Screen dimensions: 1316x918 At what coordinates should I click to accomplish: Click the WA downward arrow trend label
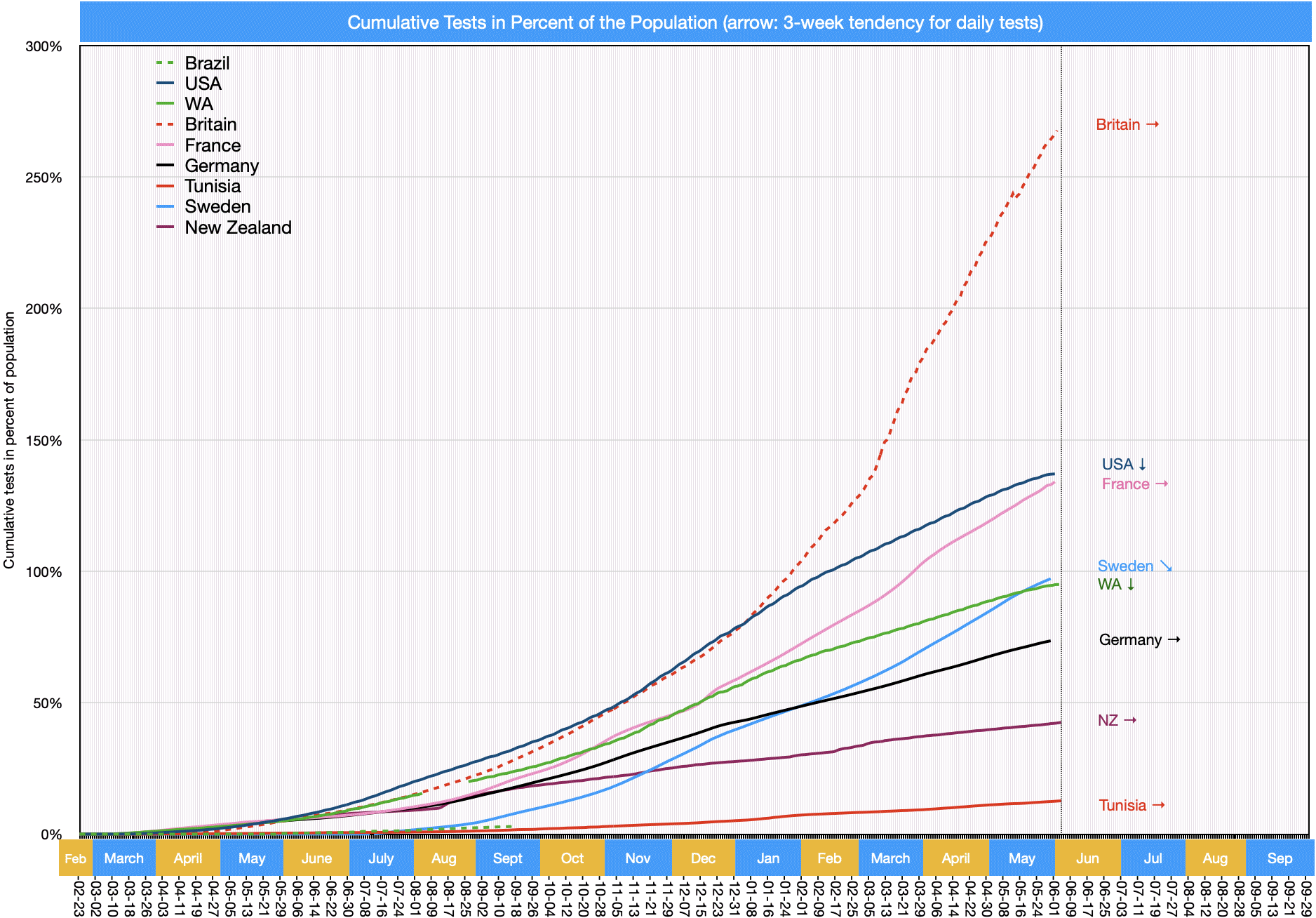[1115, 585]
